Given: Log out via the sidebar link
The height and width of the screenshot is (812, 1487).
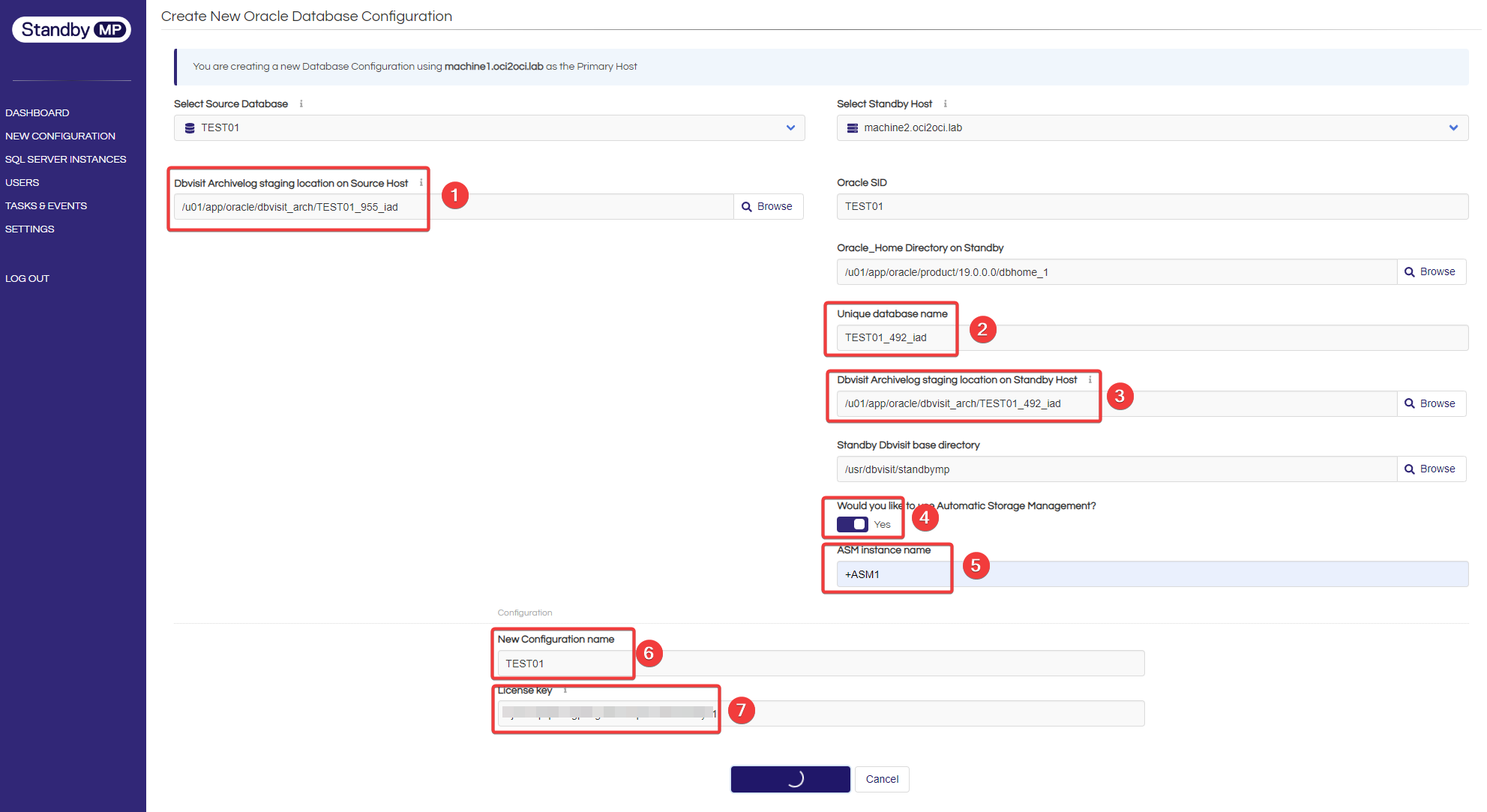Looking at the screenshot, I should point(27,278).
